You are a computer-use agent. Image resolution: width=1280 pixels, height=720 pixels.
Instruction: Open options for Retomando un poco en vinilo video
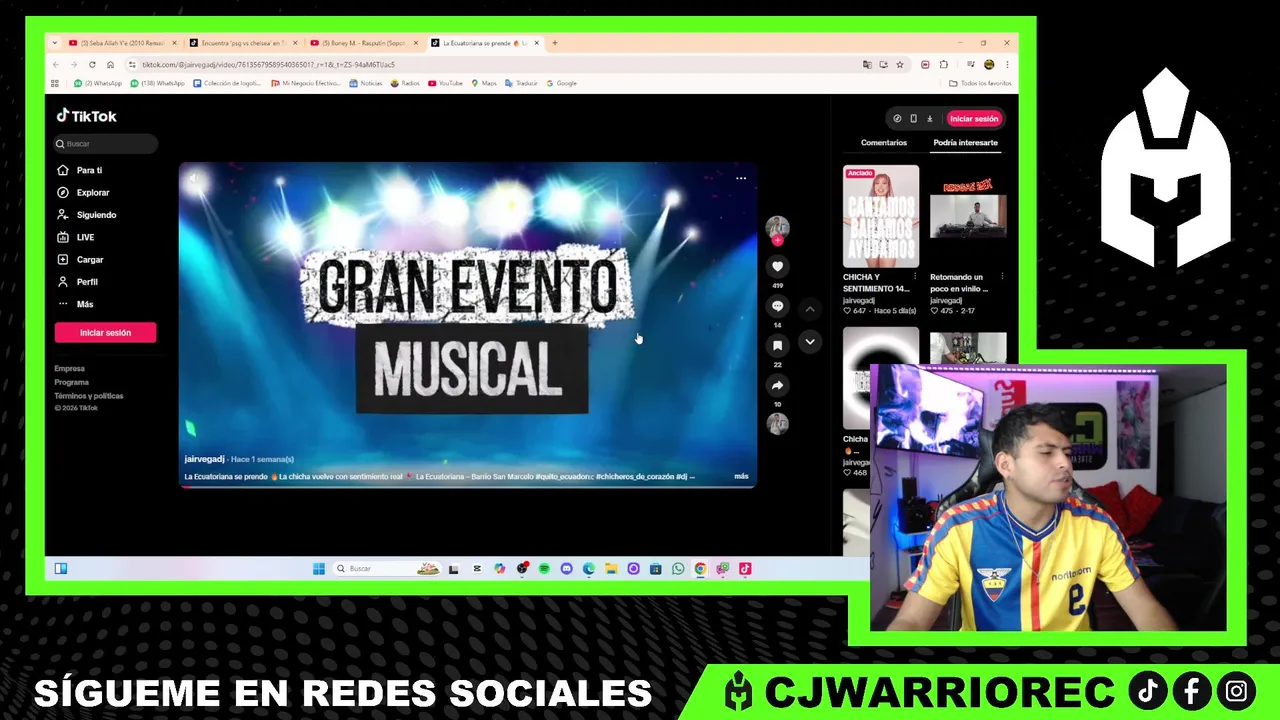1002,277
